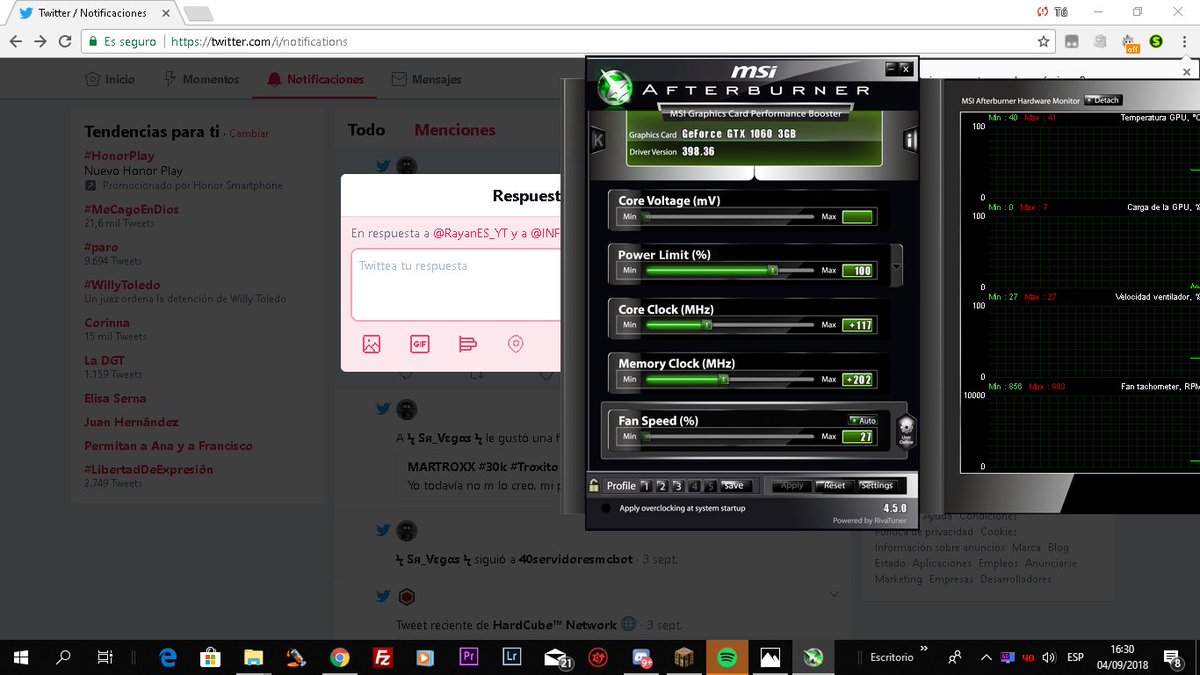Open Lightroom from the taskbar
The width and height of the screenshot is (1200, 675).
[511, 657]
